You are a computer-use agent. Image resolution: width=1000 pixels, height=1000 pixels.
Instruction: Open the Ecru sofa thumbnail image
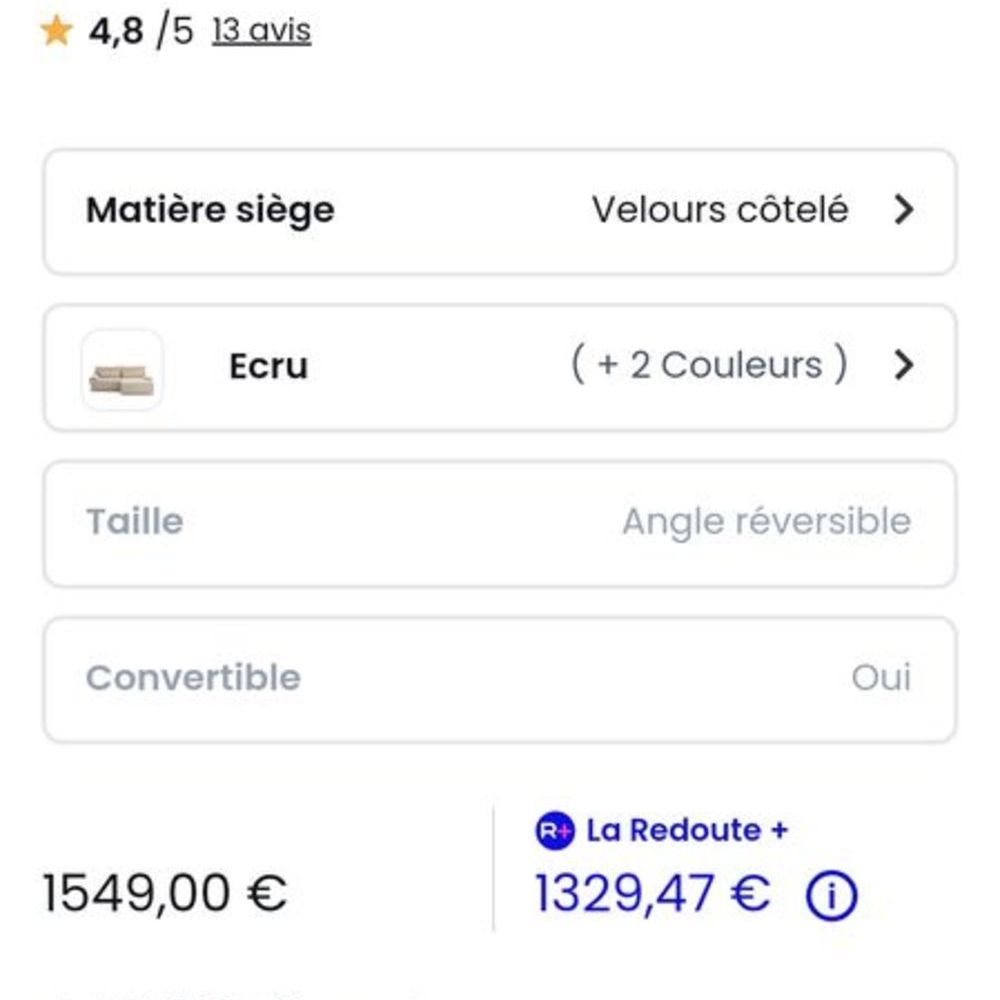point(122,370)
